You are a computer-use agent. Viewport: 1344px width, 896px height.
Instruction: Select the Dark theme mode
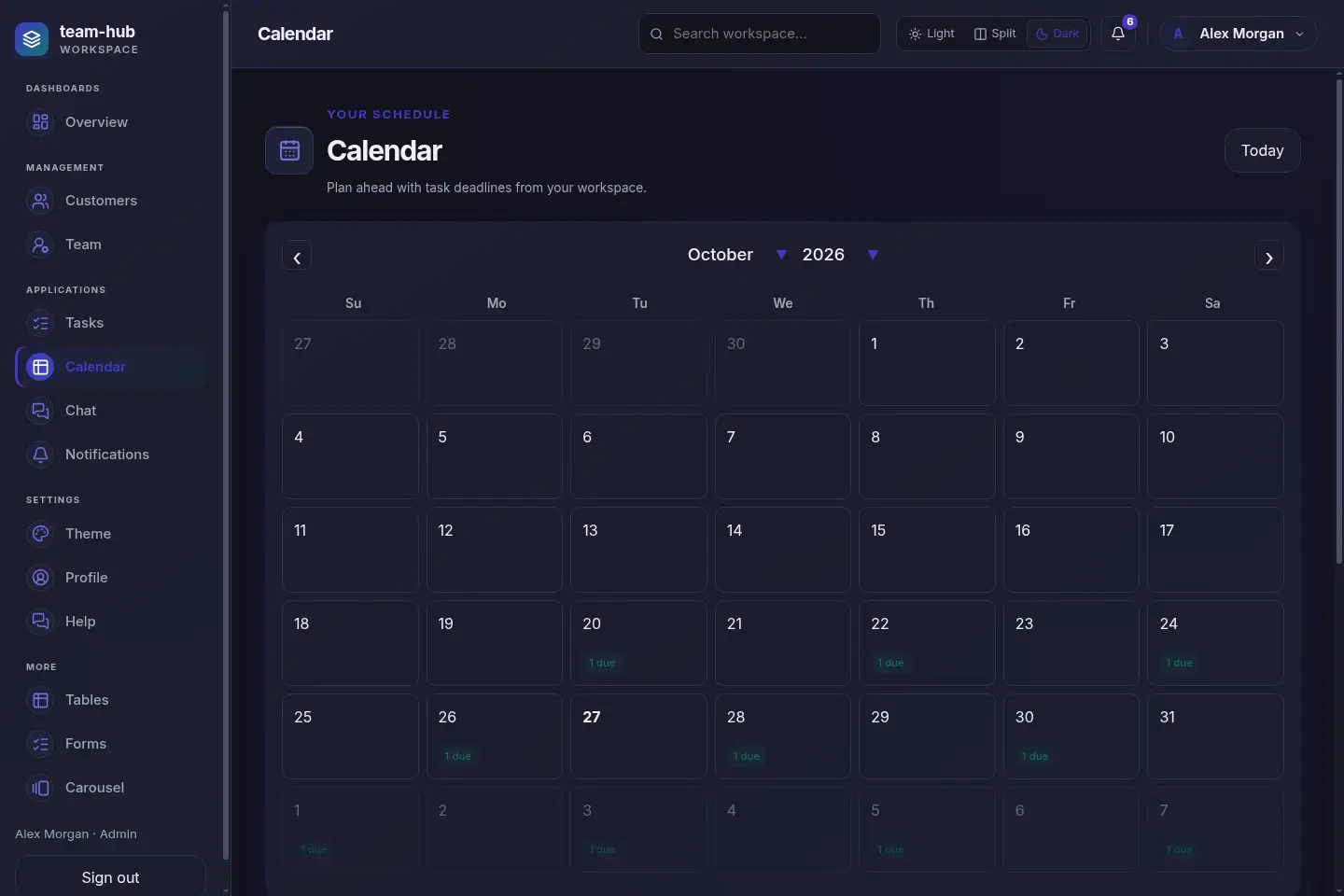point(1057,34)
